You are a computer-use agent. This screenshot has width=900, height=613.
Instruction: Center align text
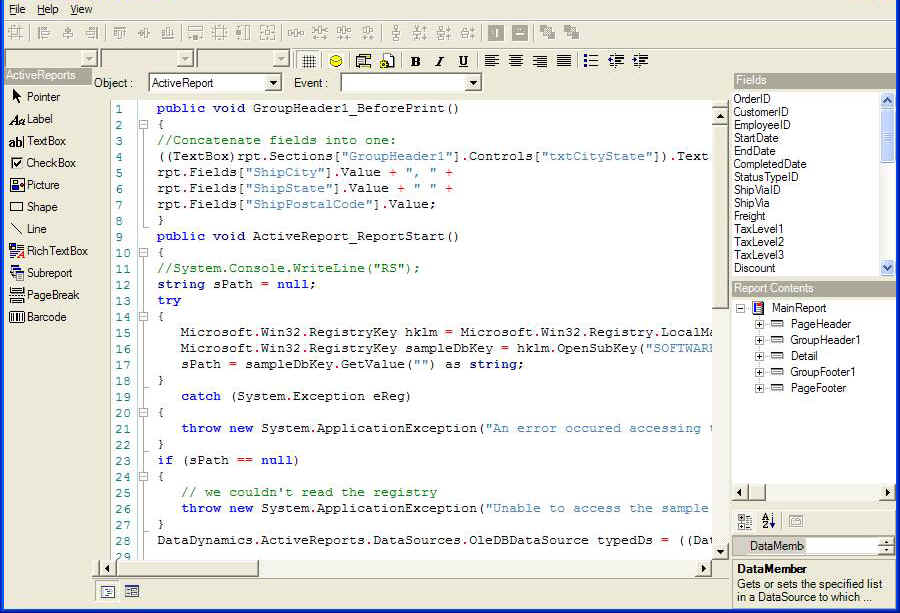coord(515,60)
